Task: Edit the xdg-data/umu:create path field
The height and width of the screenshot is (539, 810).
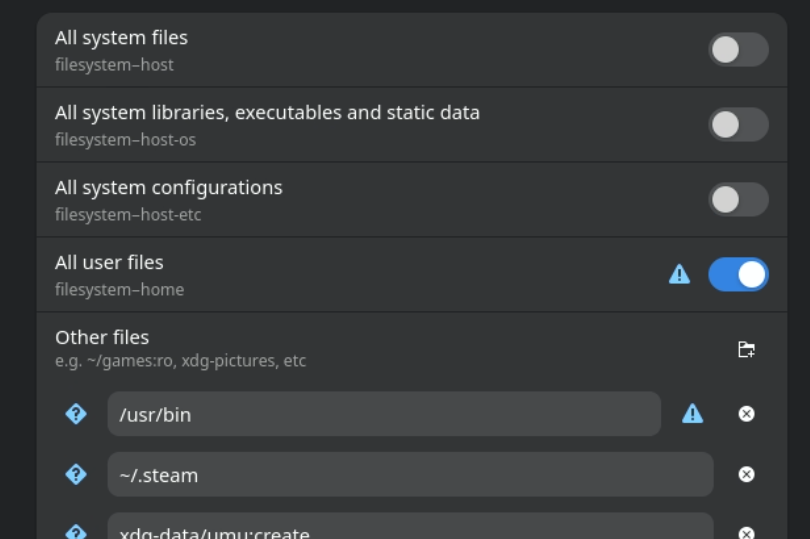Action: click(410, 530)
